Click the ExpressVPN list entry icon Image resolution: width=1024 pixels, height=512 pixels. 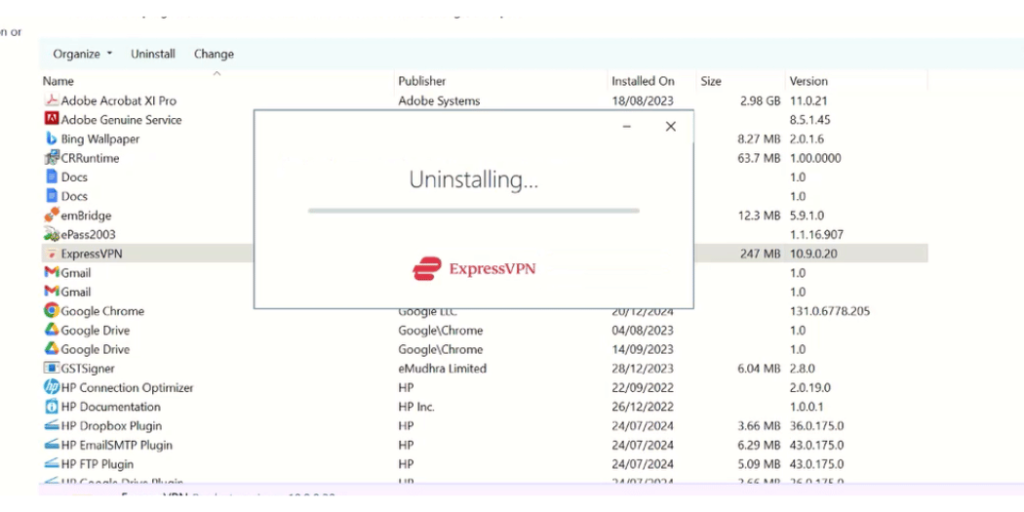coord(52,254)
